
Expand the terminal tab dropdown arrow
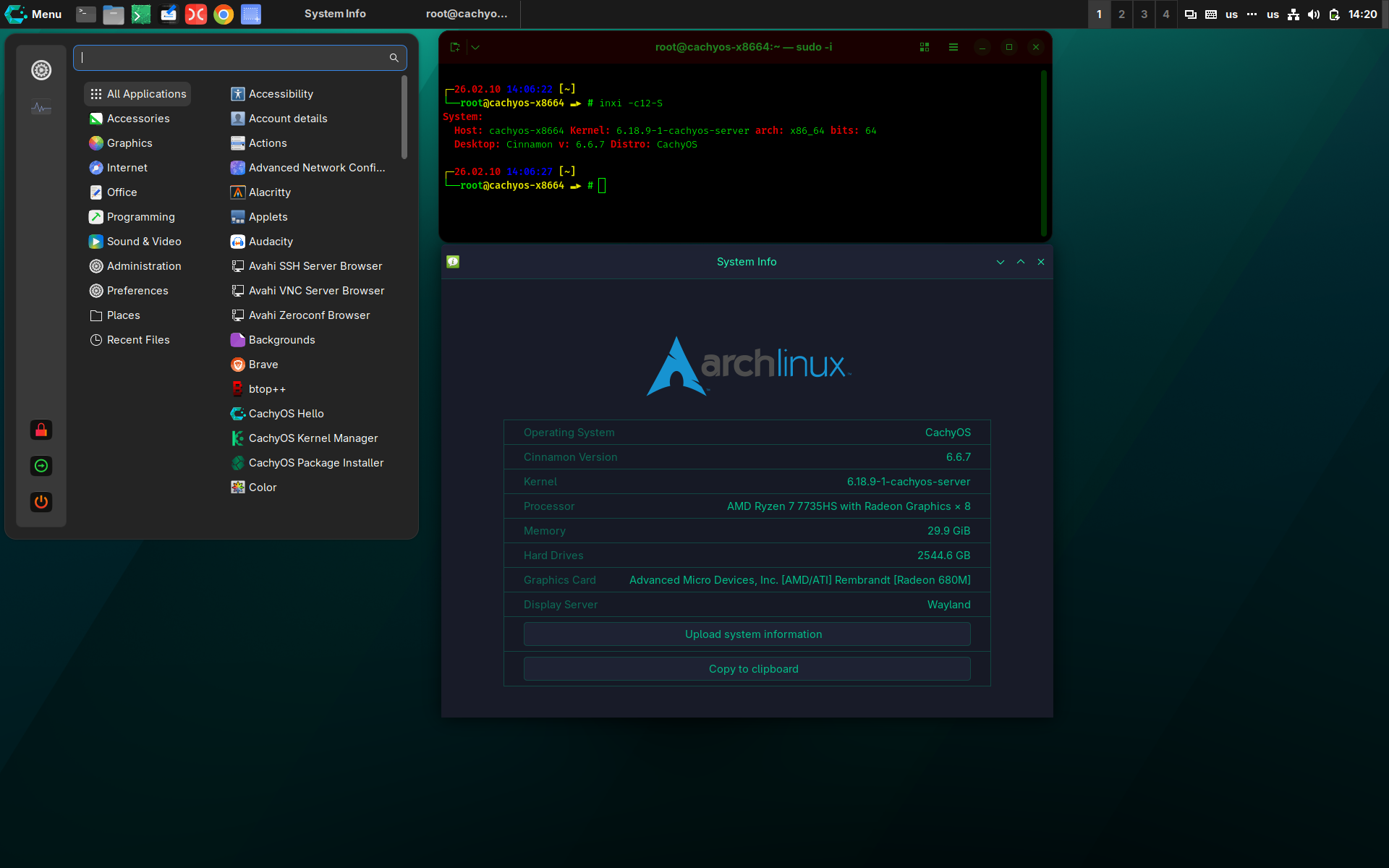click(475, 47)
